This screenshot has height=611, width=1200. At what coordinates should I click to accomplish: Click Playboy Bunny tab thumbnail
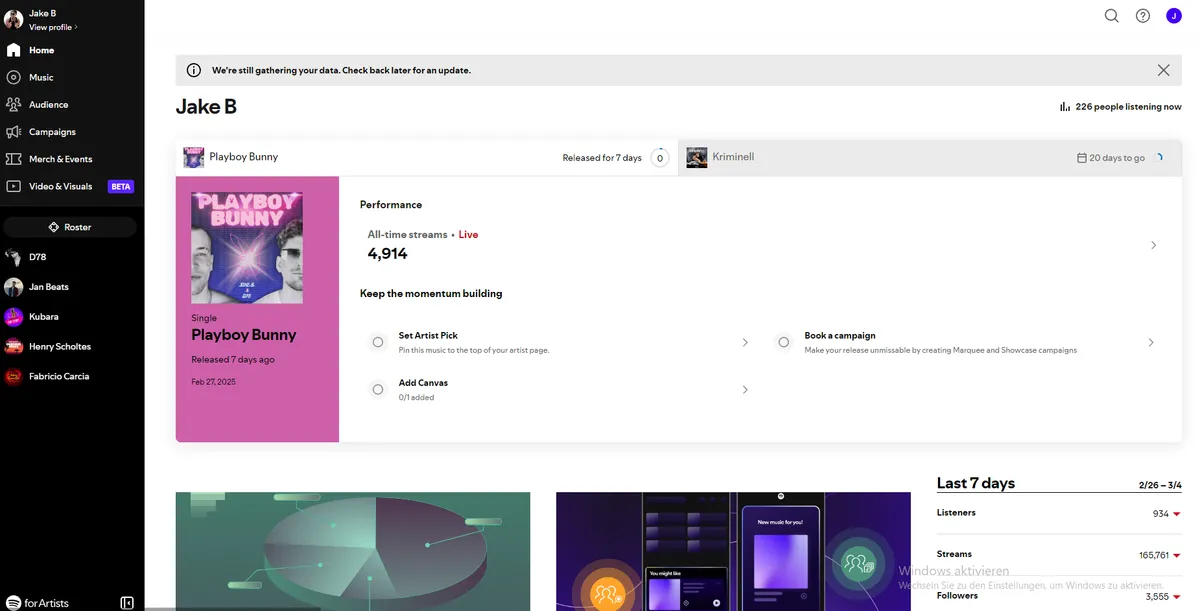pos(193,157)
